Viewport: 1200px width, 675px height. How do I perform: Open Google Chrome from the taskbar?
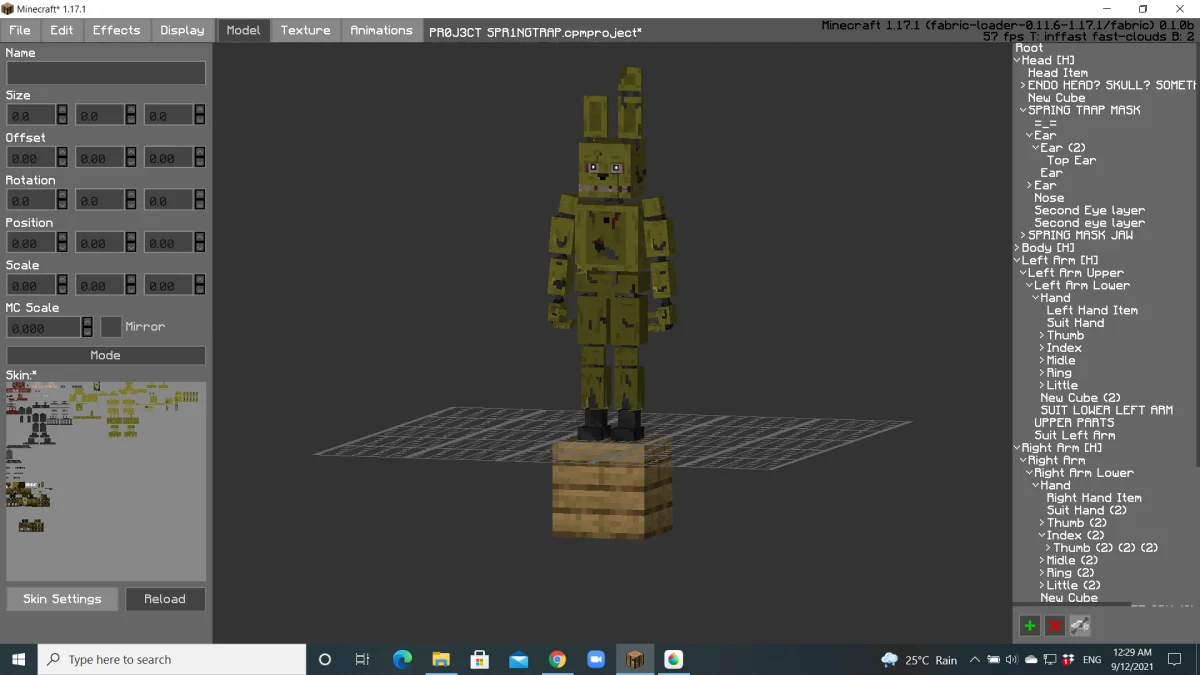pos(557,659)
